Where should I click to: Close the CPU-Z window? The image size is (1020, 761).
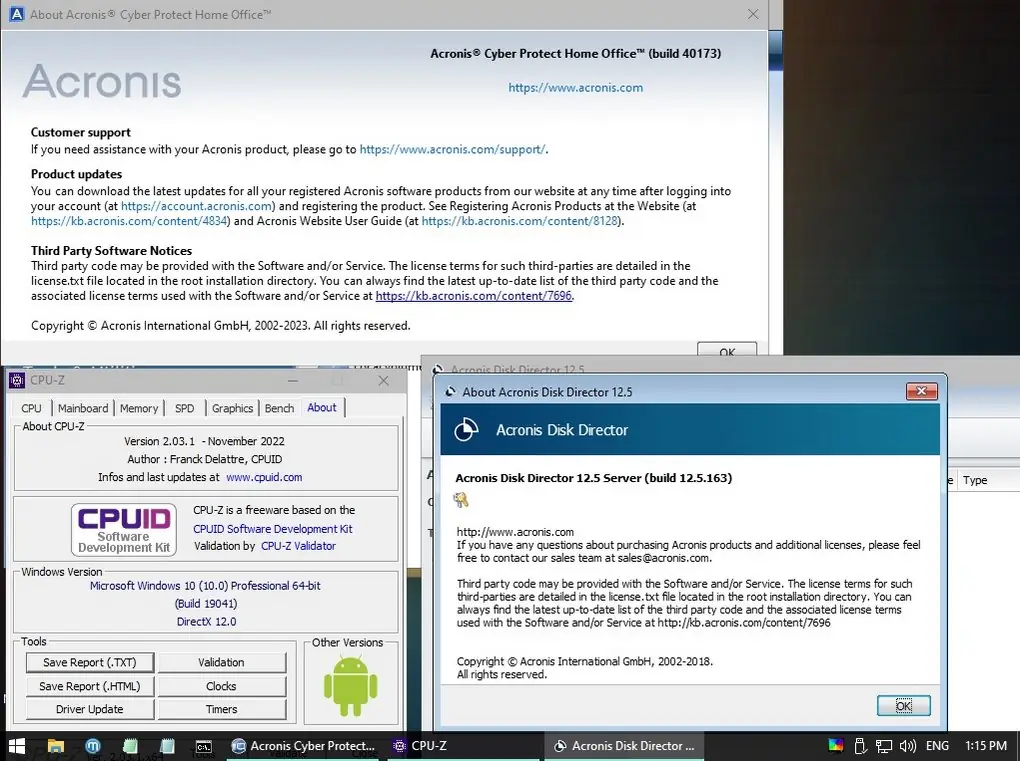tap(384, 380)
